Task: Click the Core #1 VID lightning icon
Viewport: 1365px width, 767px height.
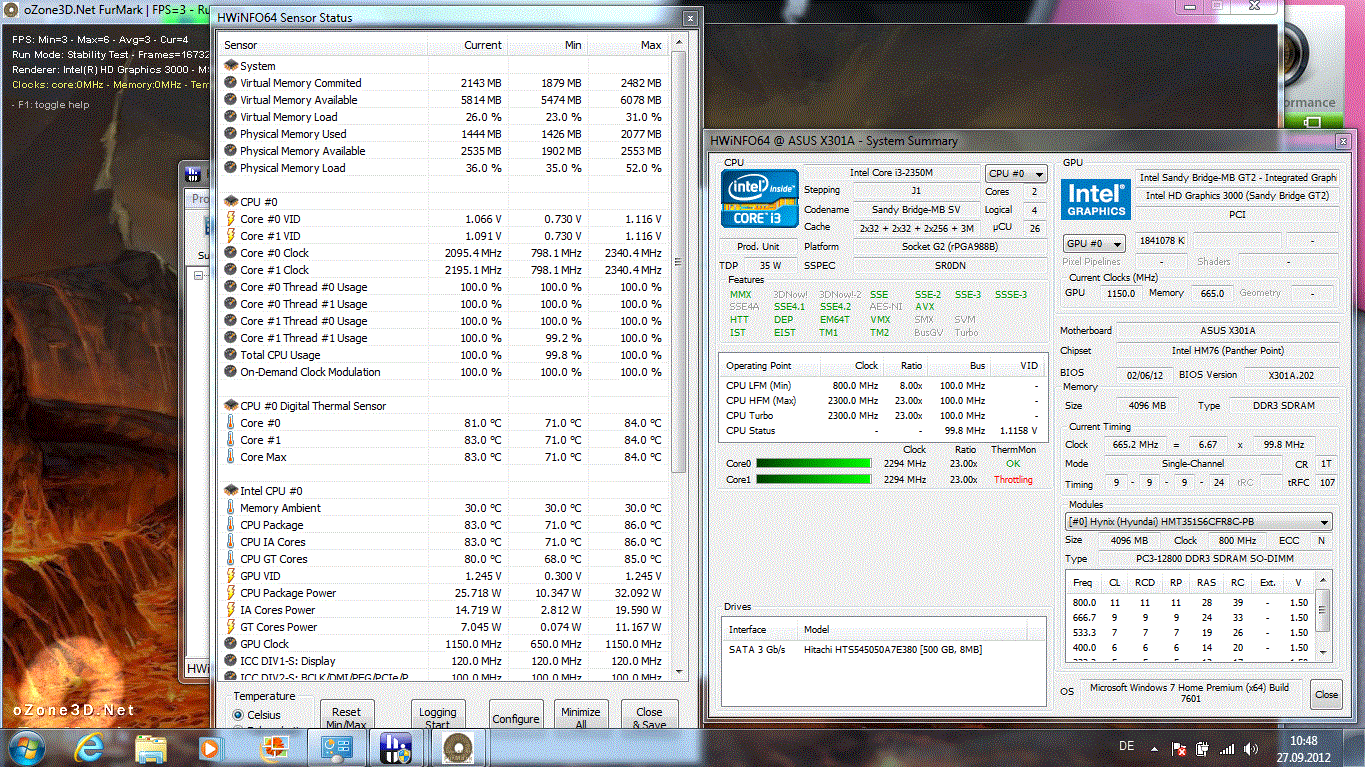Action: 231,236
